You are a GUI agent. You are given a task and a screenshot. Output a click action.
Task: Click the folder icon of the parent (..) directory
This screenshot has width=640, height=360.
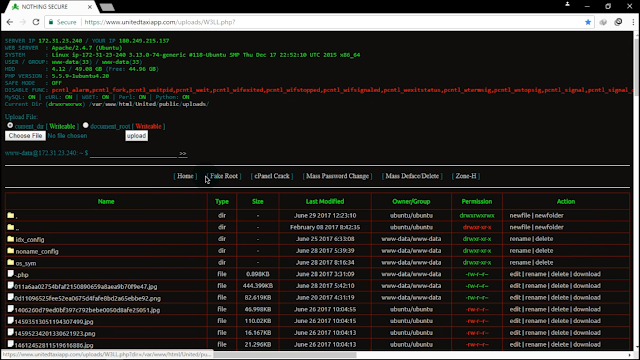(x=11, y=227)
